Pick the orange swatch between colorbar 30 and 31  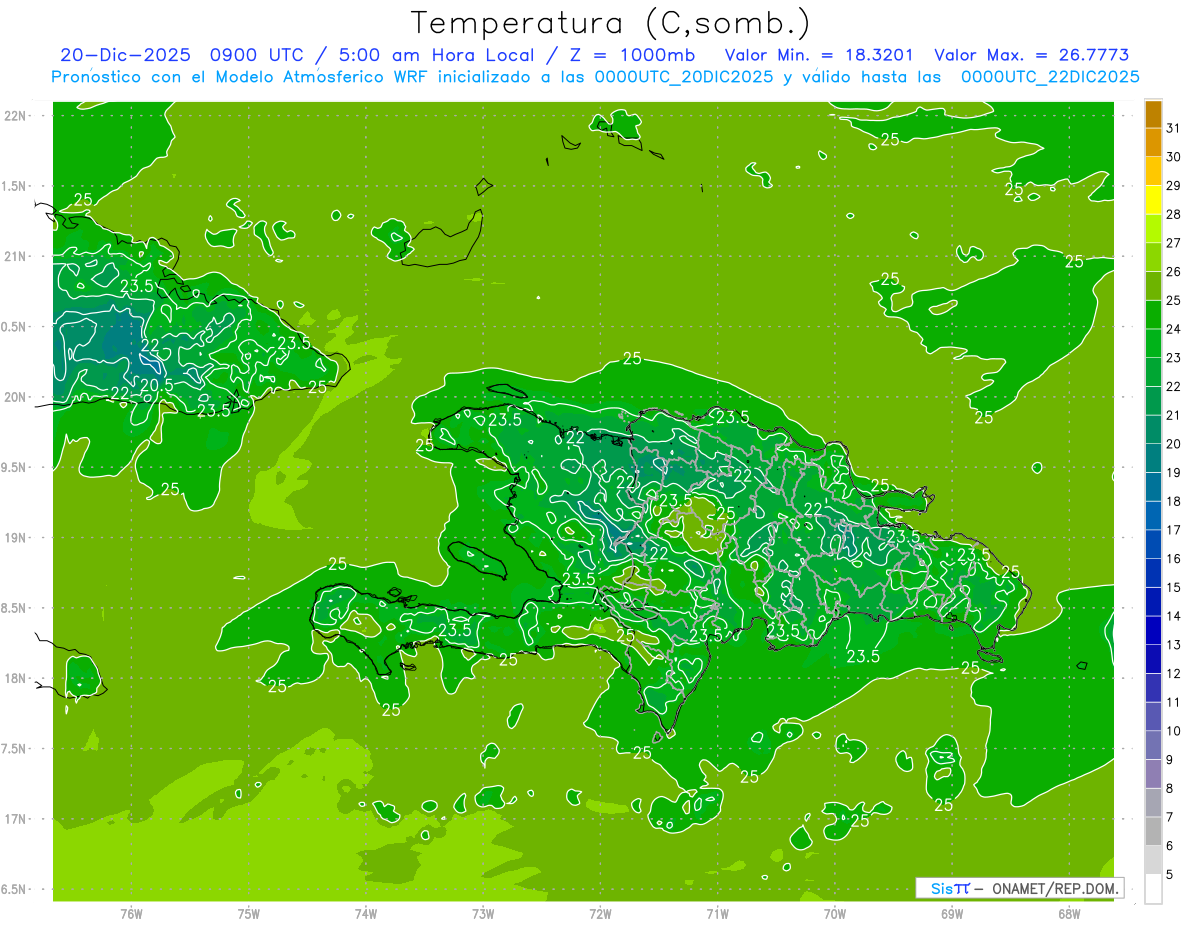tap(1153, 143)
